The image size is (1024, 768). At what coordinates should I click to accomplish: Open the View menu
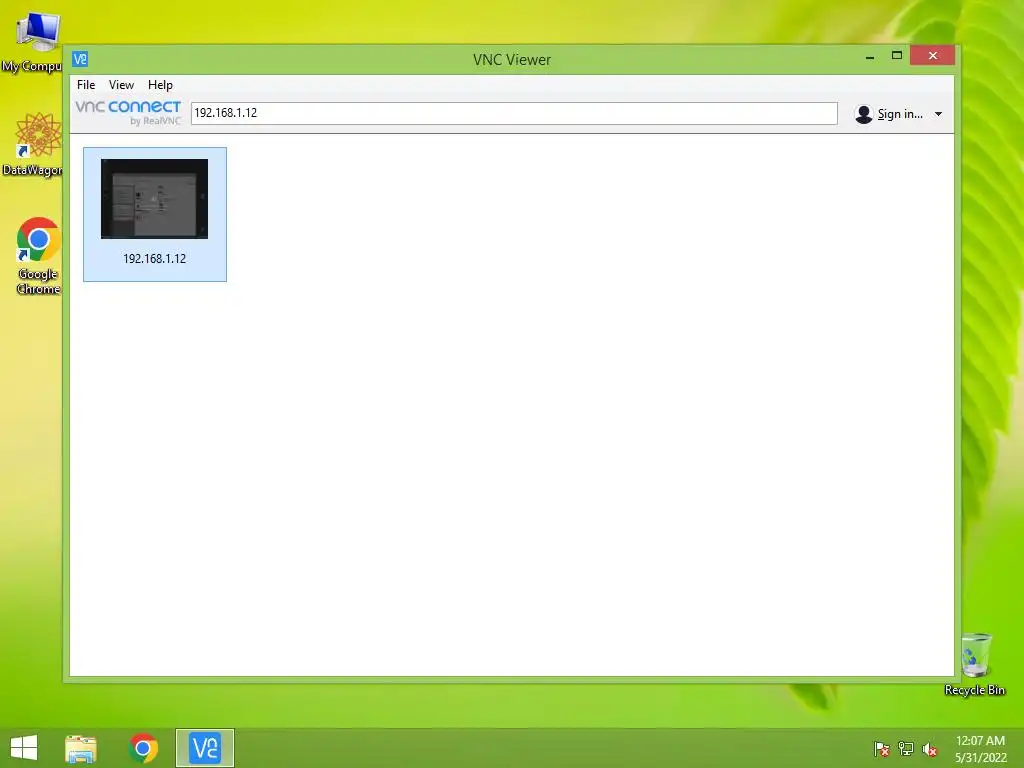pos(121,85)
